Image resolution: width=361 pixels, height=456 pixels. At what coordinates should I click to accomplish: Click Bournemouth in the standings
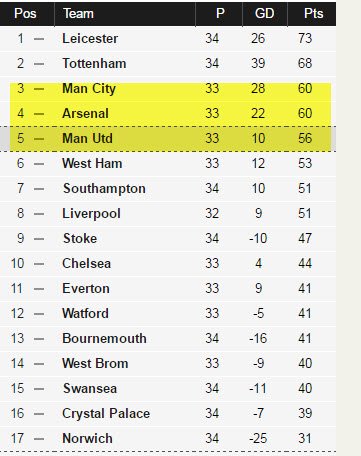104,338
